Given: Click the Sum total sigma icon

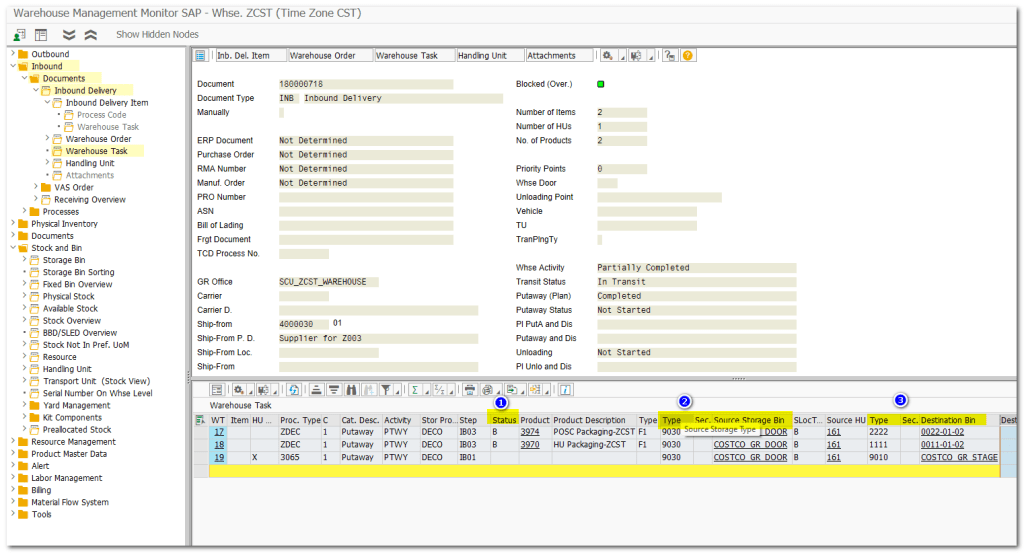Looking at the screenshot, I should click(x=417, y=390).
